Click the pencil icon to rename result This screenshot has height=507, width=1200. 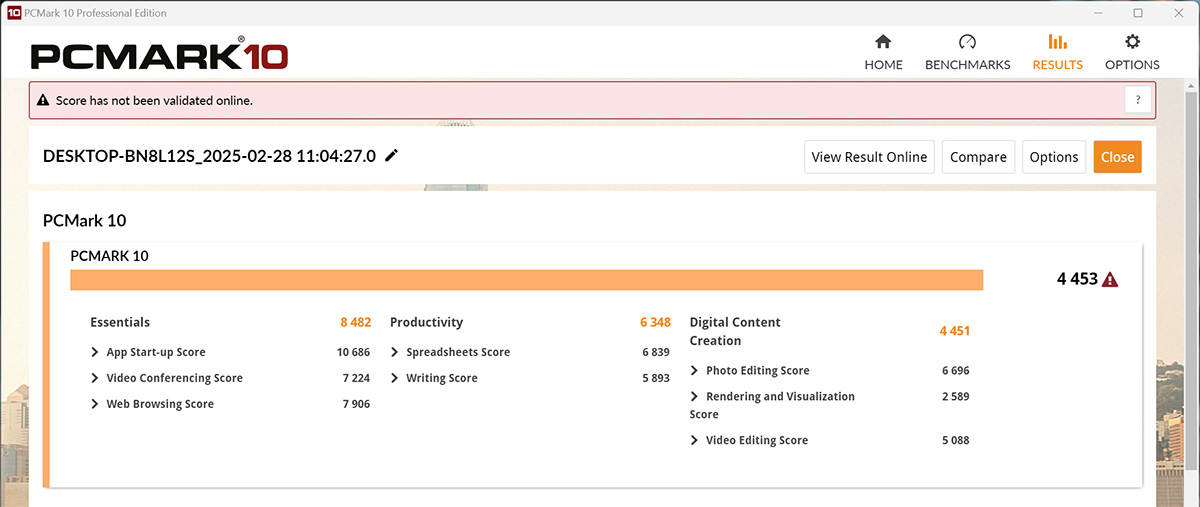click(391, 155)
